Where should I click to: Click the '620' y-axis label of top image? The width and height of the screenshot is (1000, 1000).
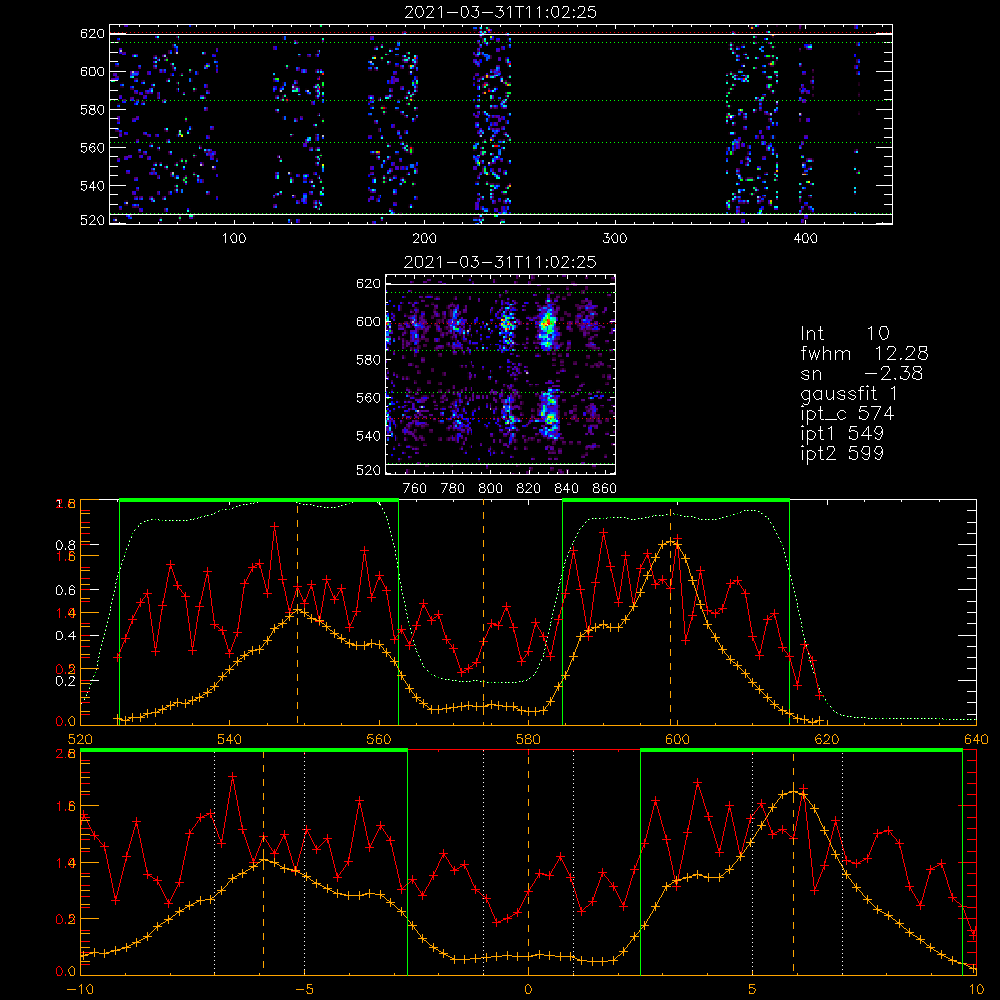tap(92, 34)
